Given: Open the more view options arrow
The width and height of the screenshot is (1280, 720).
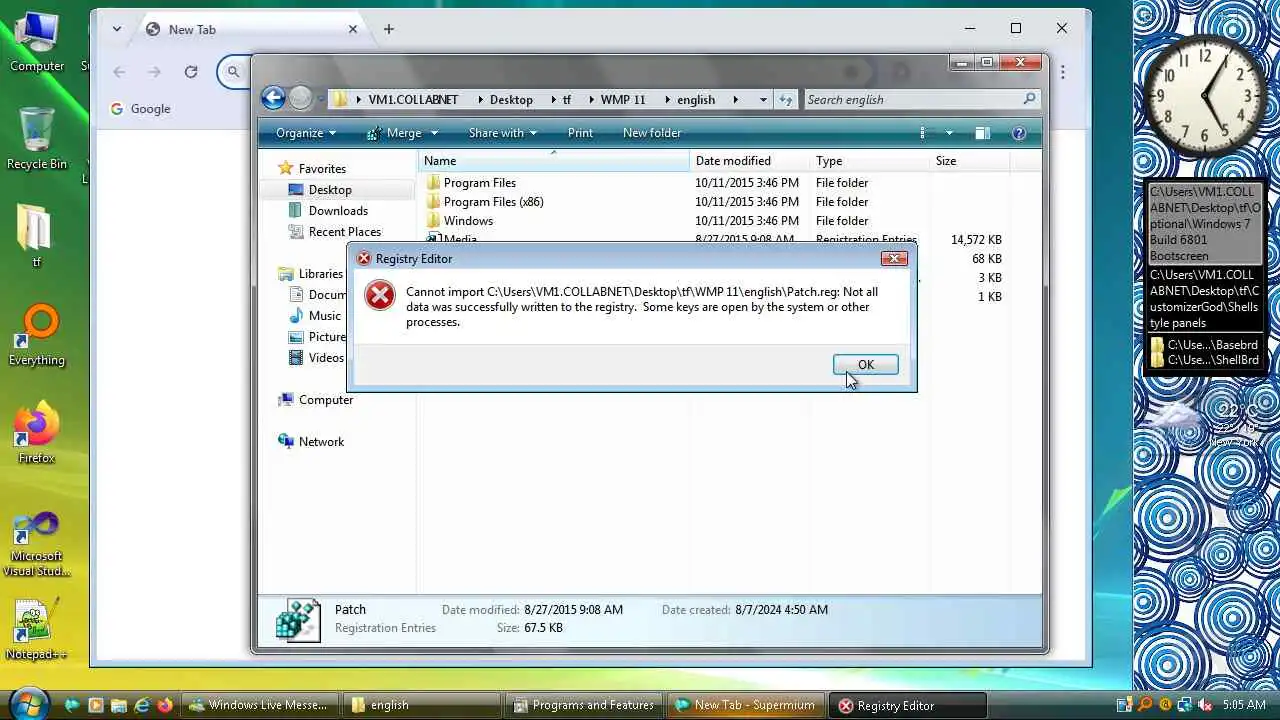Looking at the screenshot, I should coord(949,133).
